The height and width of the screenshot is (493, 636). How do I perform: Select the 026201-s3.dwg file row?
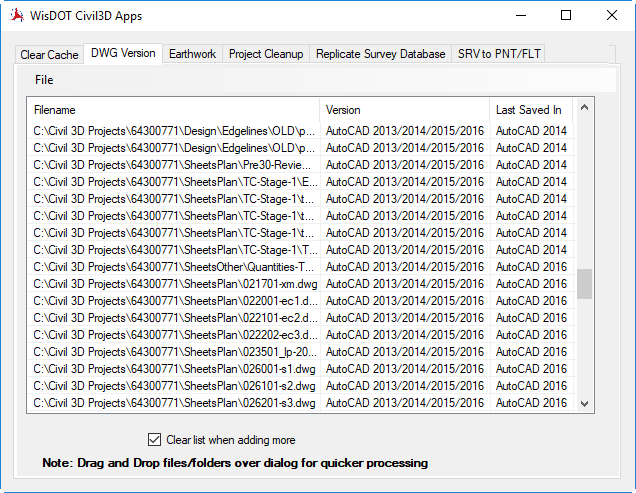174,403
